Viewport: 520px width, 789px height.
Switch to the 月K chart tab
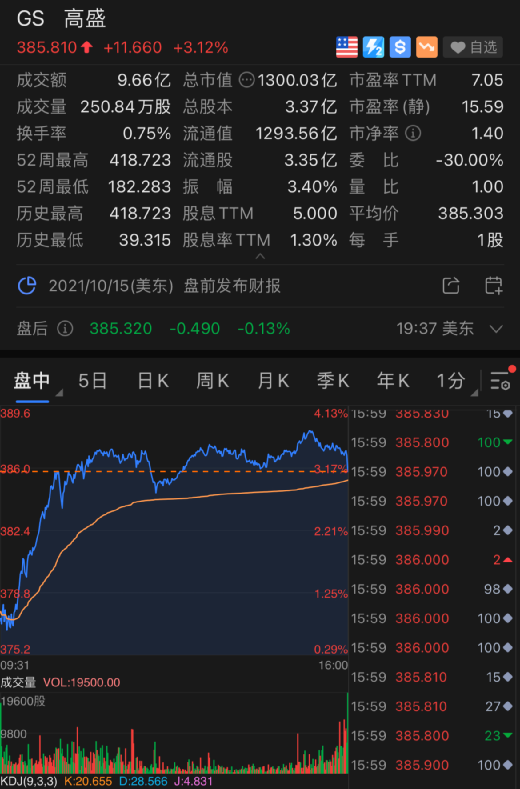pos(273,381)
